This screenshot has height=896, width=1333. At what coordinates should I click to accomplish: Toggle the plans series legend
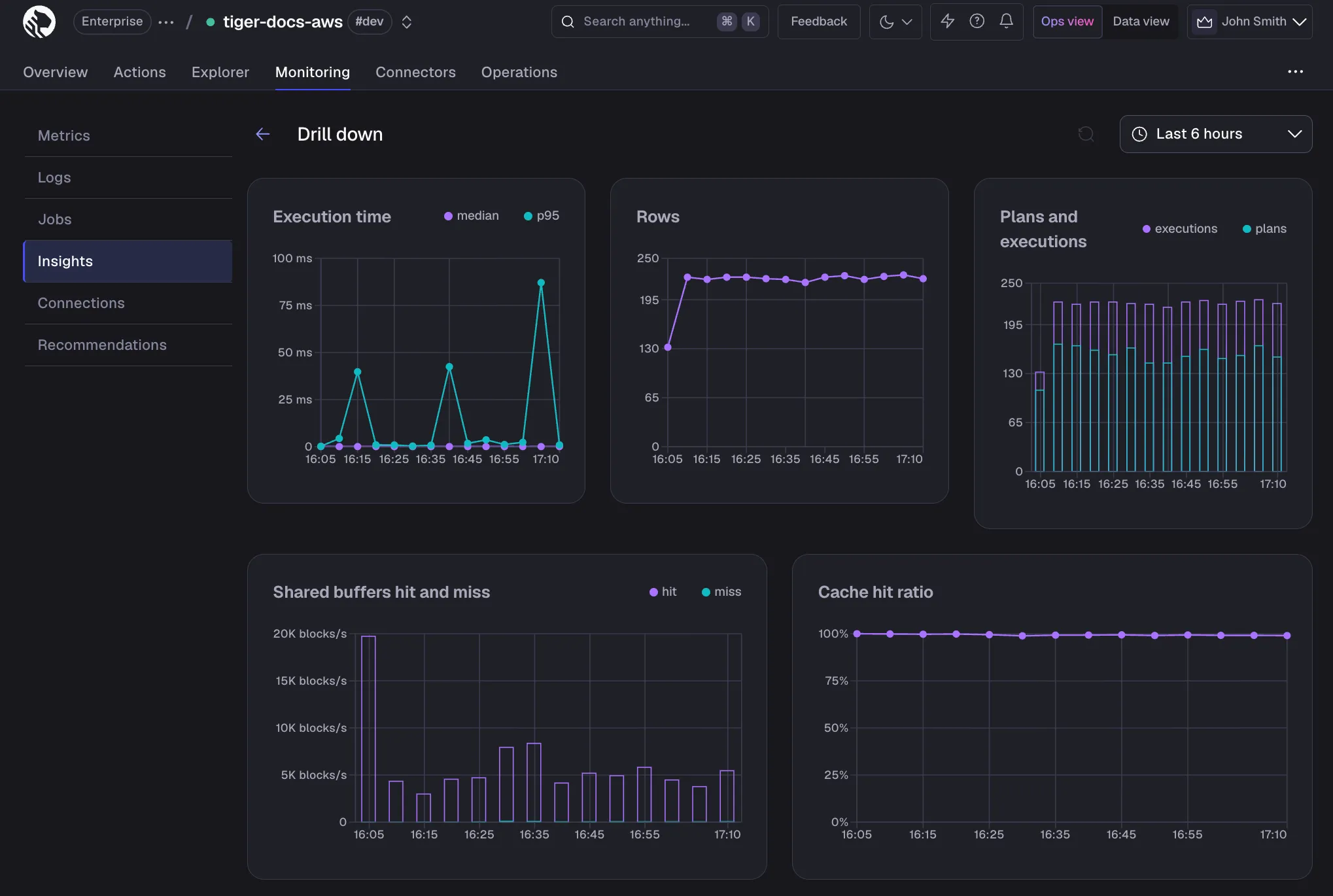pyautogui.click(x=1264, y=229)
